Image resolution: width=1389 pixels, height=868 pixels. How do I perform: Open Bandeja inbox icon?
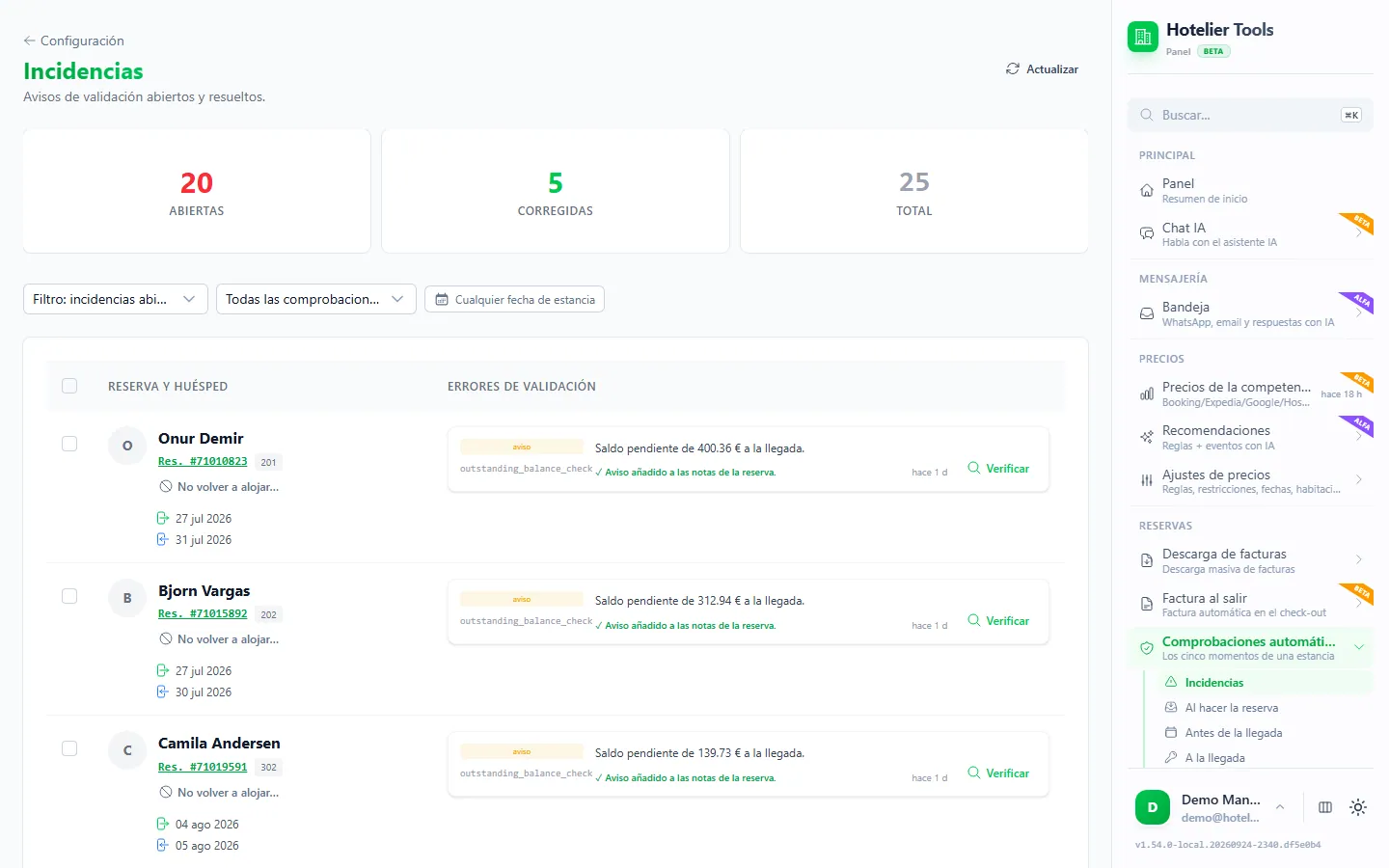[1147, 313]
